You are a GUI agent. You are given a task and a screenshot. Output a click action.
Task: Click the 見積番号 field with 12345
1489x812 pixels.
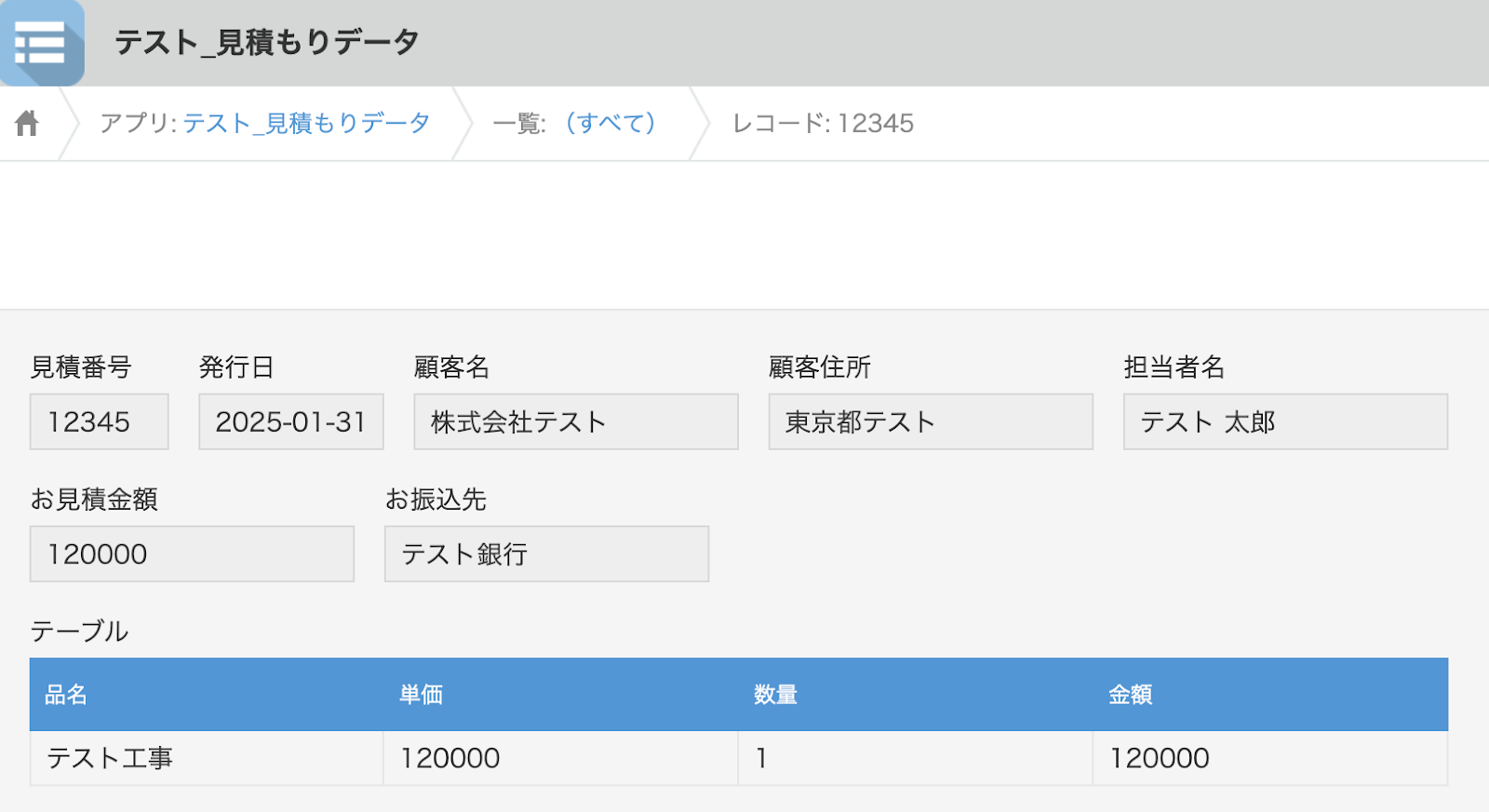point(99,421)
